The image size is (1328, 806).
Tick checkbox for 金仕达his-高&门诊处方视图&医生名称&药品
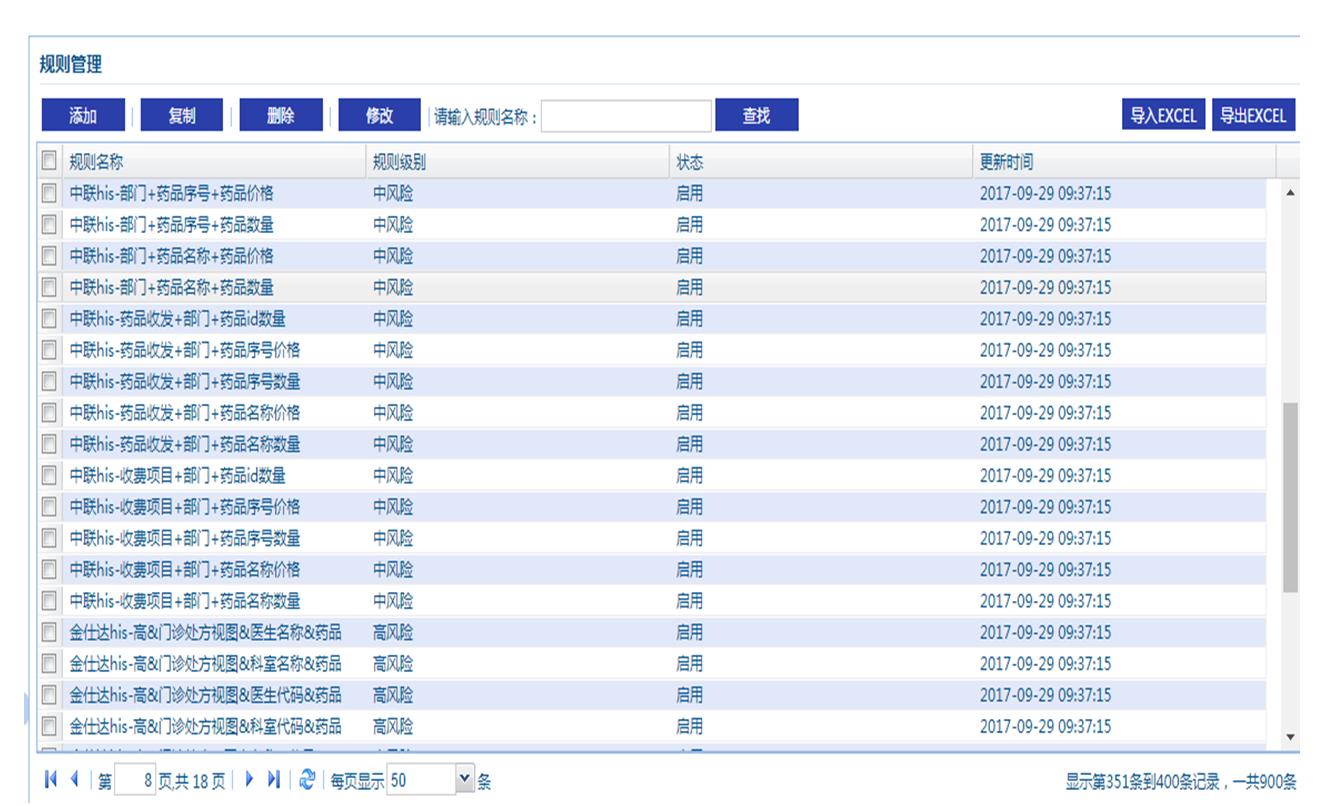pos(49,633)
